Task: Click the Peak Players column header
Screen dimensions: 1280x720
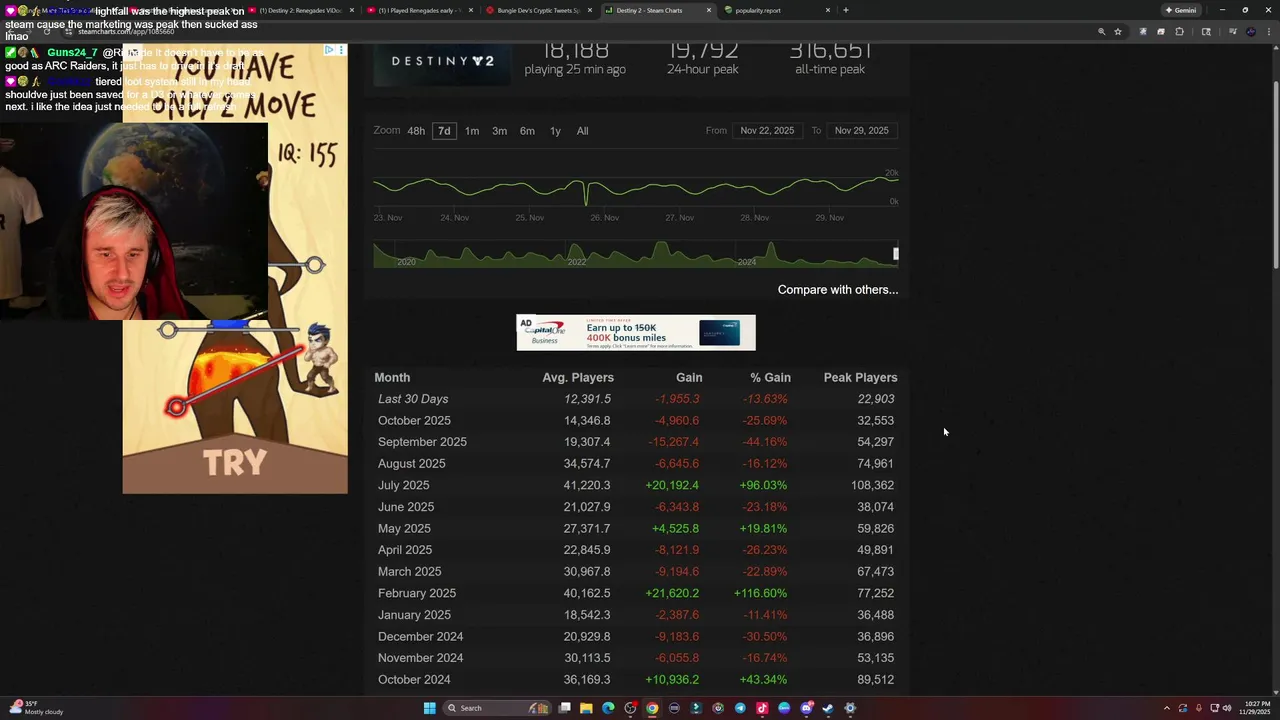Action: pos(860,378)
